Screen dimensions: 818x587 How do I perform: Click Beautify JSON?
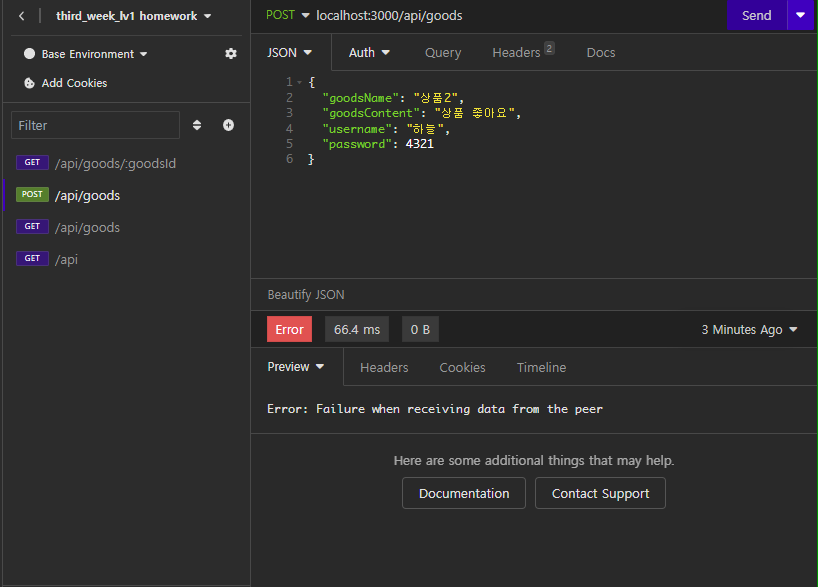click(306, 295)
